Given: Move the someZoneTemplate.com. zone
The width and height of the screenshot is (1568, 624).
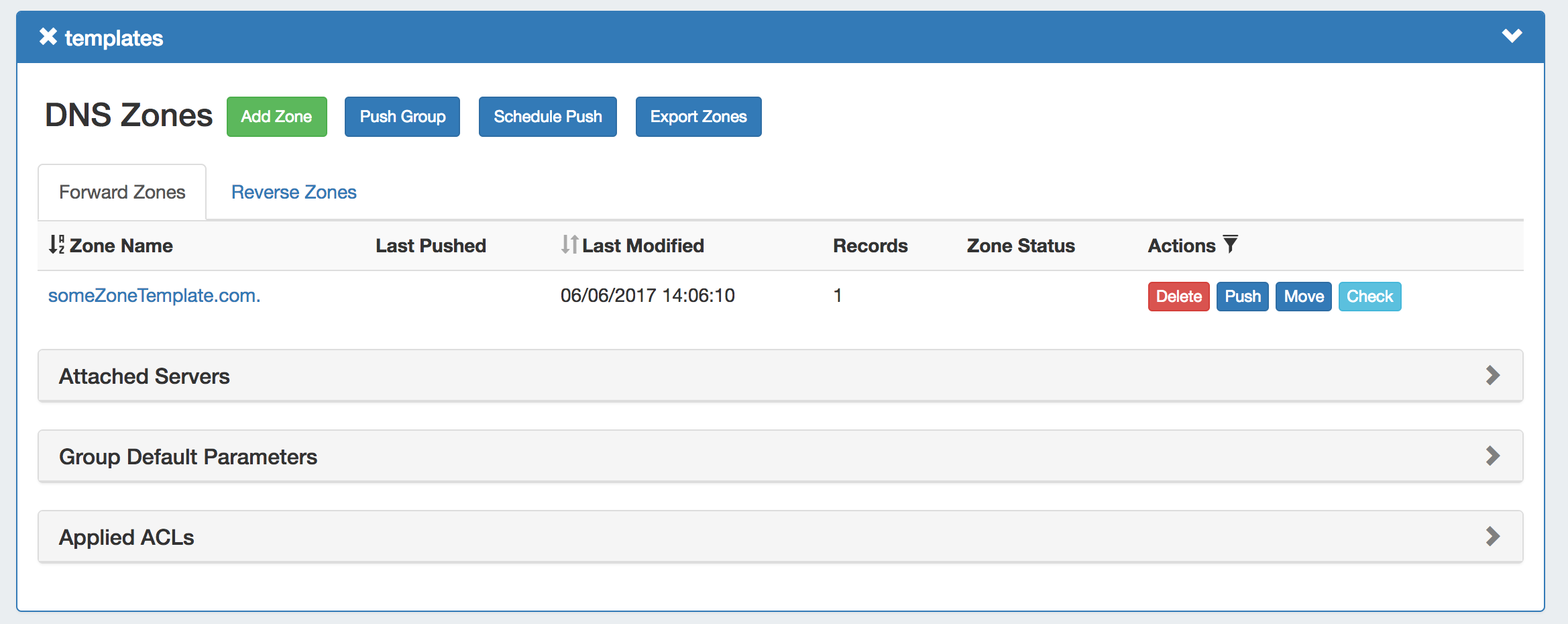Looking at the screenshot, I should (x=1303, y=297).
